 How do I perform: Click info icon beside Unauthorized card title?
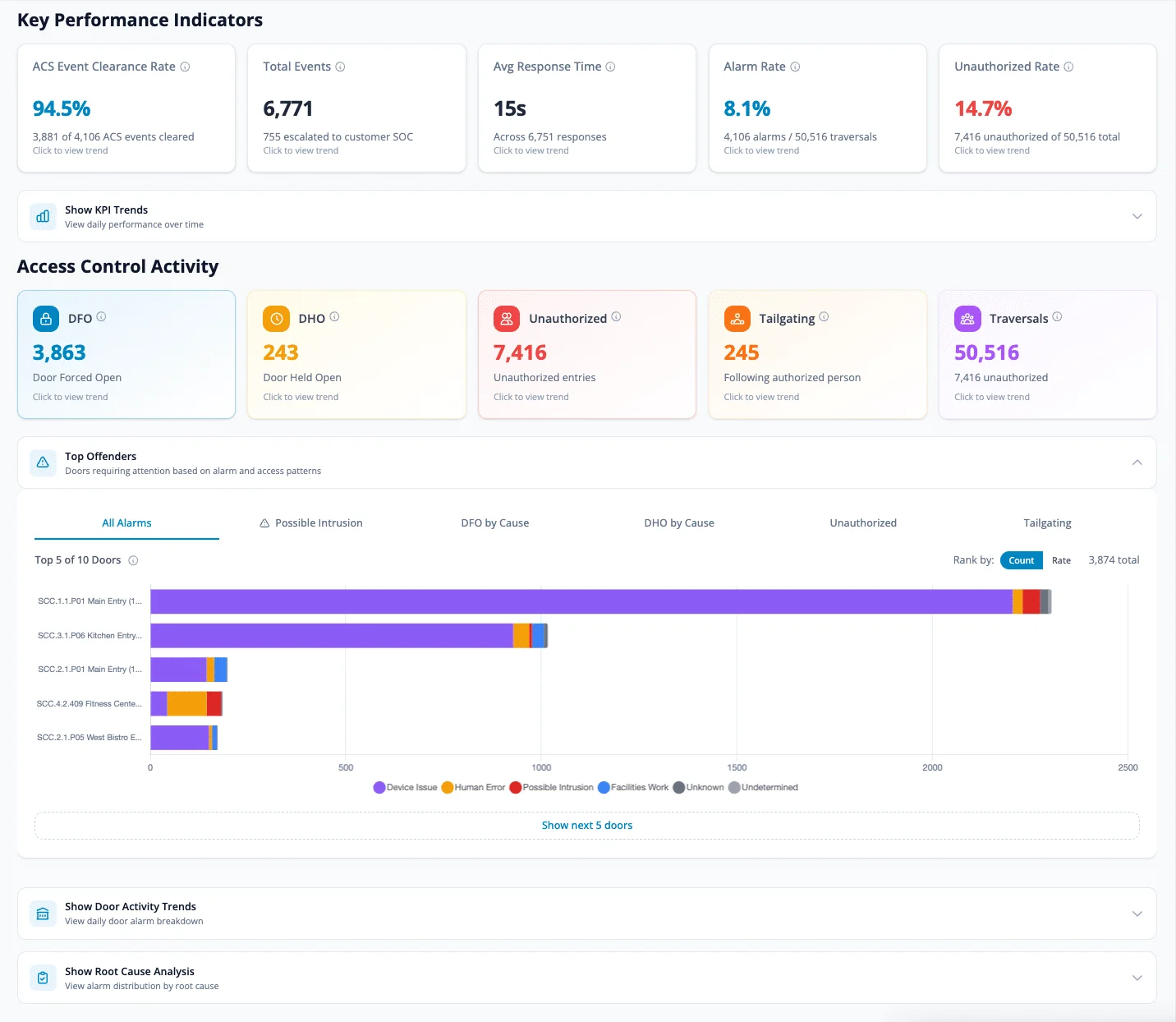pyautogui.click(x=616, y=316)
